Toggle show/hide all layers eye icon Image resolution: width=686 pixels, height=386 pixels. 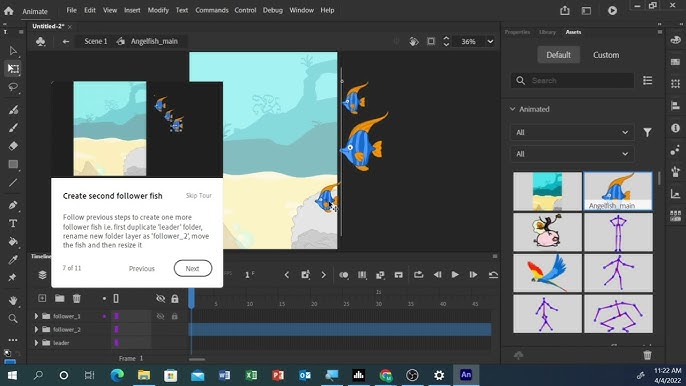point(161,298)
